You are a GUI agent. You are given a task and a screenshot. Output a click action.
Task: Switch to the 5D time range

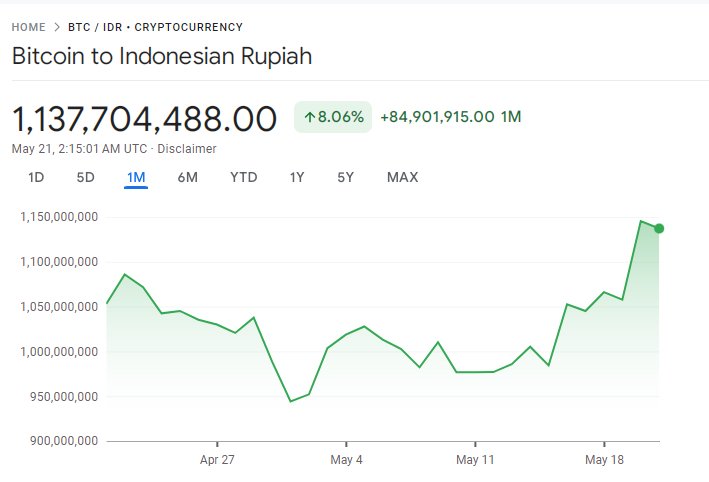point(86,178)
